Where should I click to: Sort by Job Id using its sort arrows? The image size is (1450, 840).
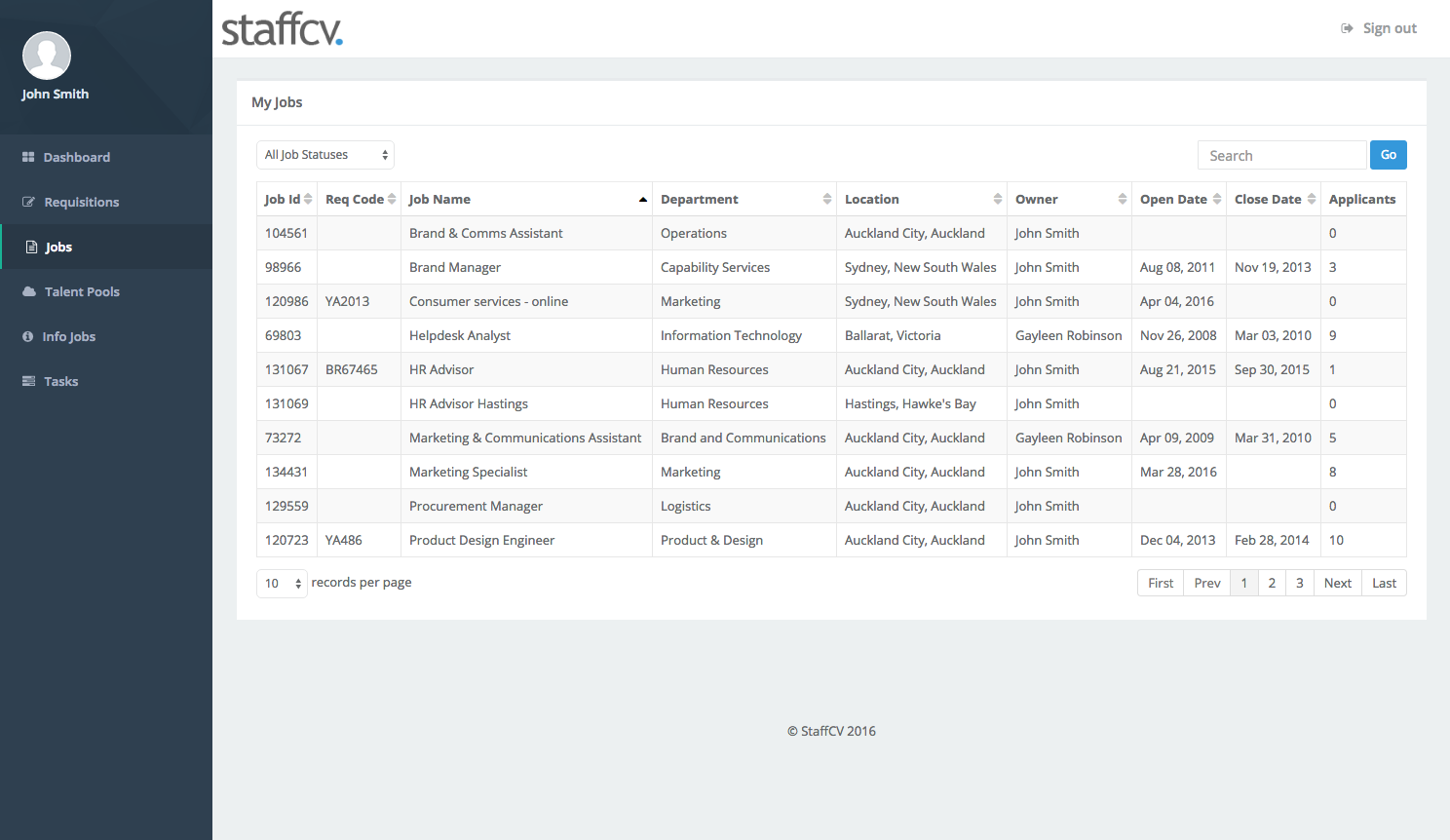tap(308, 199)
